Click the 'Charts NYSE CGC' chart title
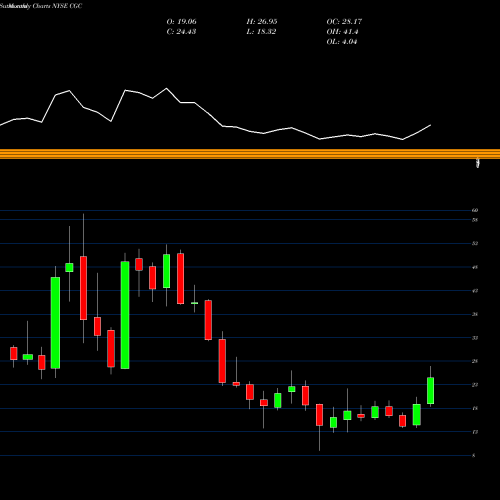 click(57, 6)
